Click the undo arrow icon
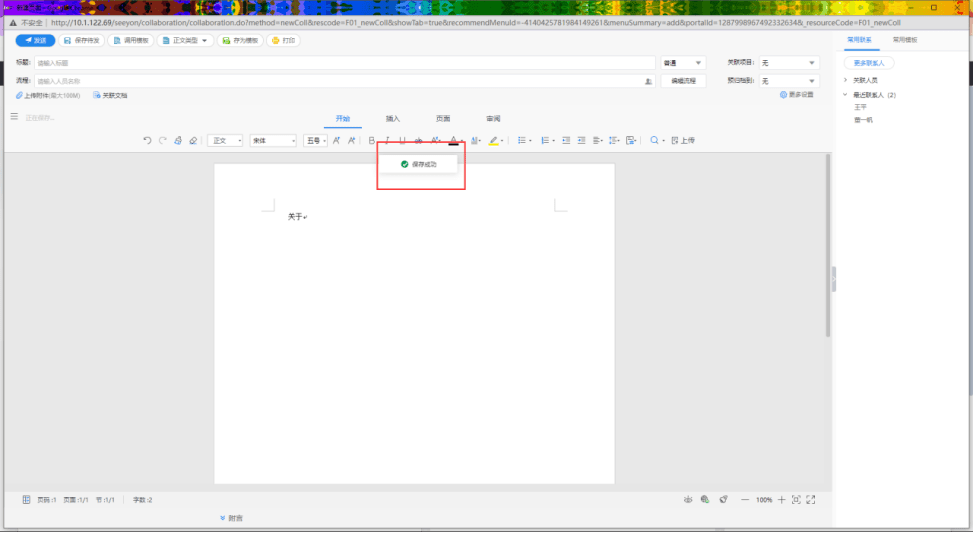The height and width of the screenshot is (533, 974). 147,140
